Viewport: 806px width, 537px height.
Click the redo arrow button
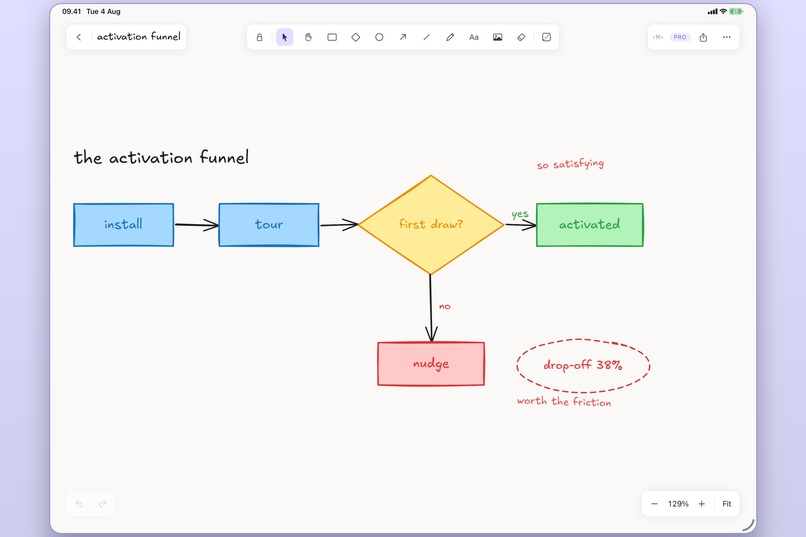[x=102, y=504]
